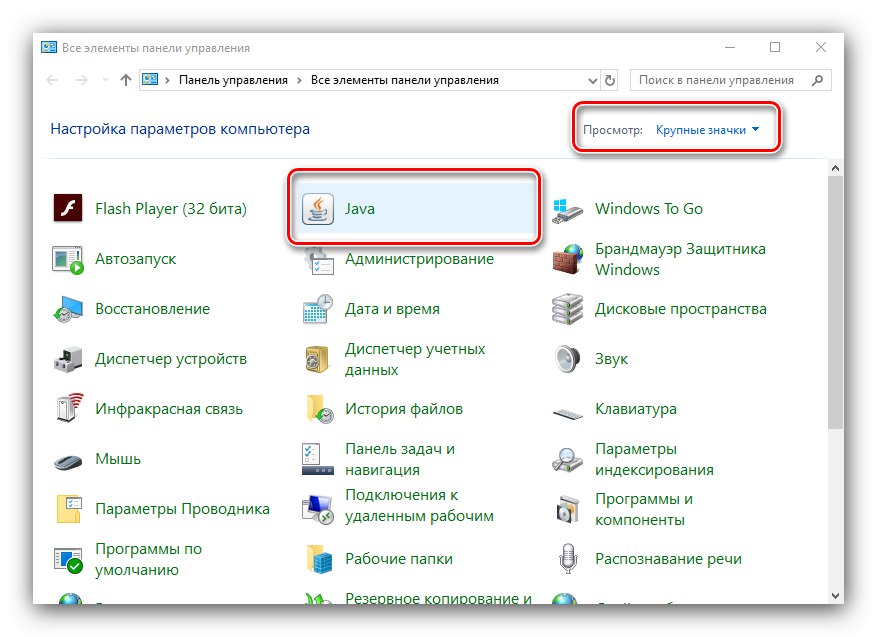The width and height of the screenshot is (877, 637).
Task: Open the Windows To Go text link
Action: 649,209
